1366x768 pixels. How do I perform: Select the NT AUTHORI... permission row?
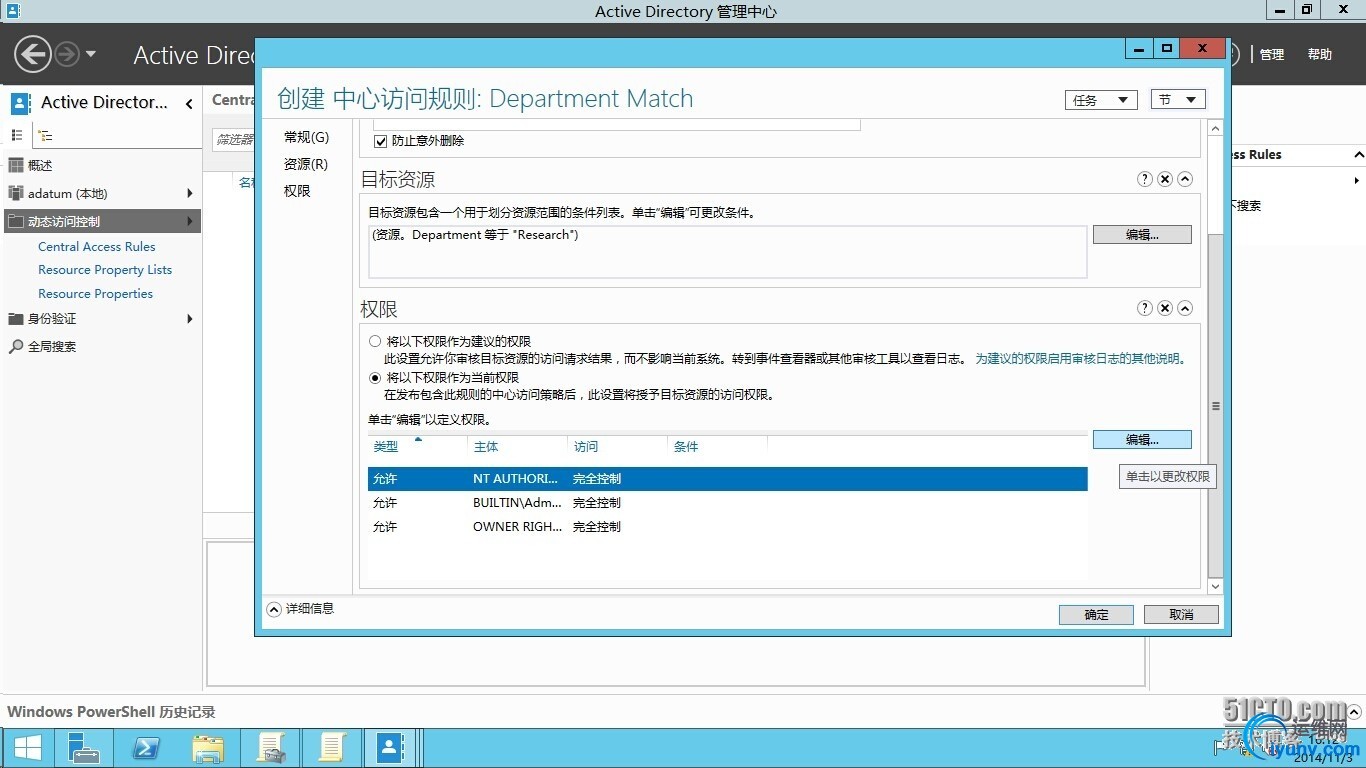(728, 479)
